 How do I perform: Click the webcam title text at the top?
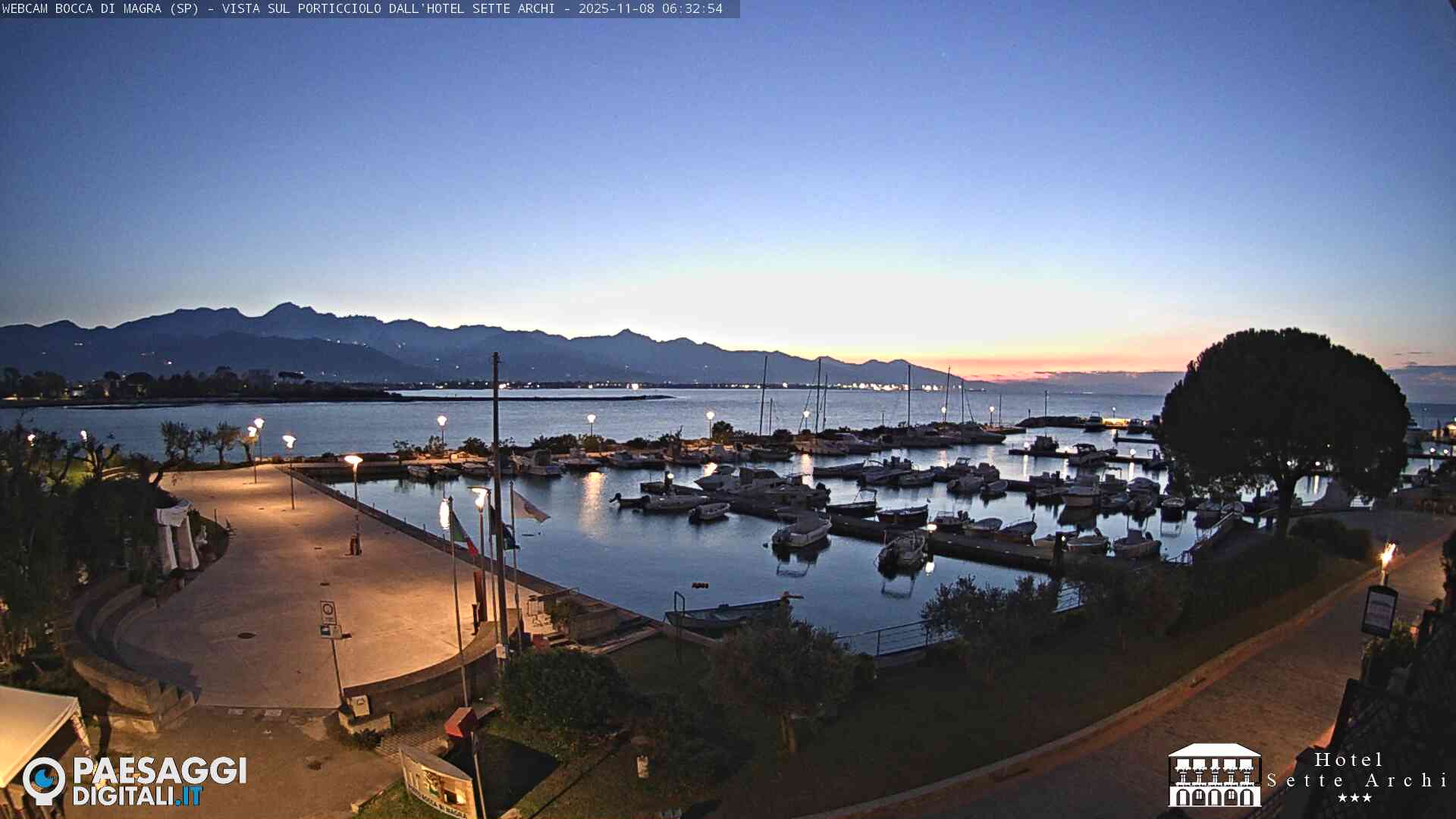[279, 8]
